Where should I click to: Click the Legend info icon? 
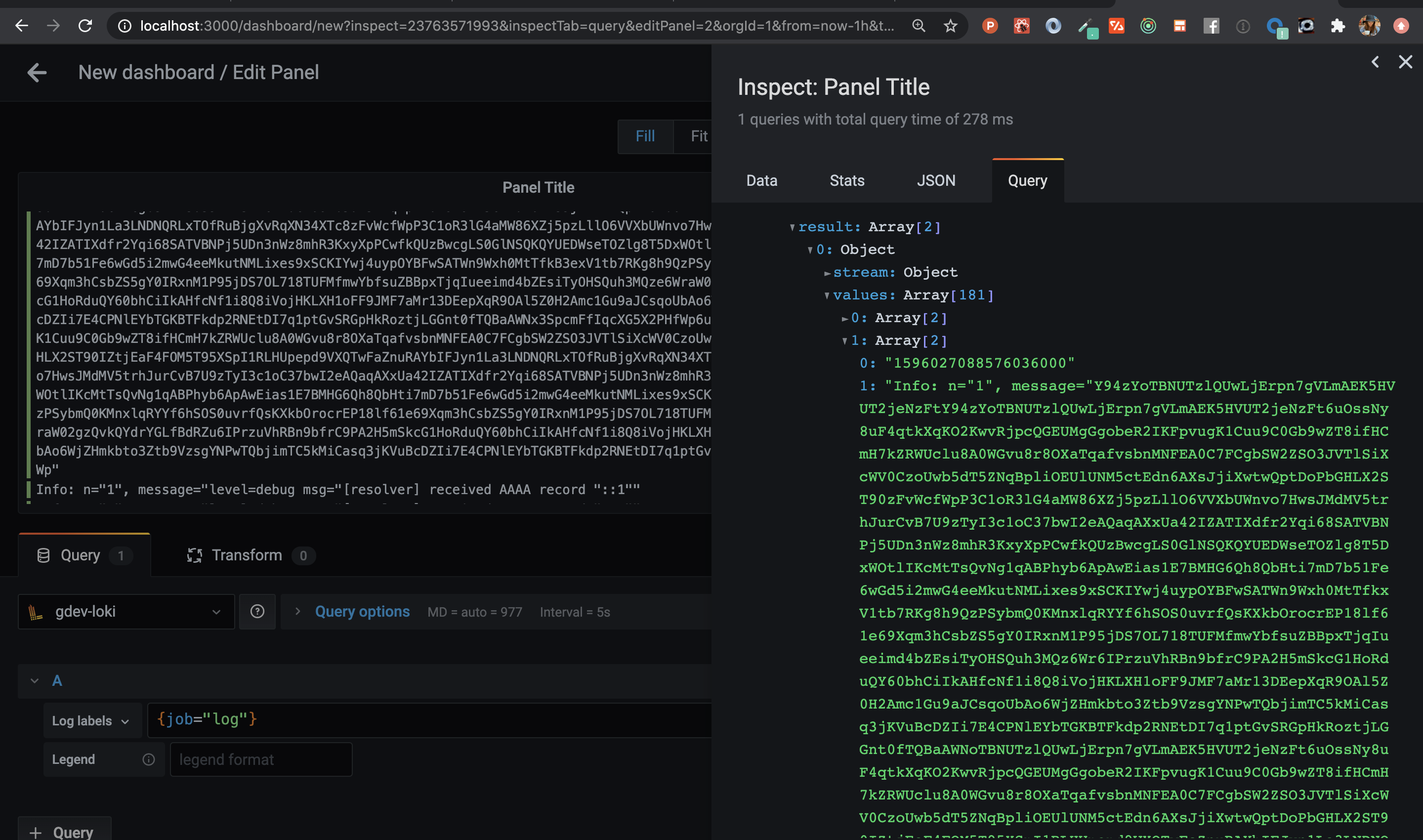coord(148,759)
